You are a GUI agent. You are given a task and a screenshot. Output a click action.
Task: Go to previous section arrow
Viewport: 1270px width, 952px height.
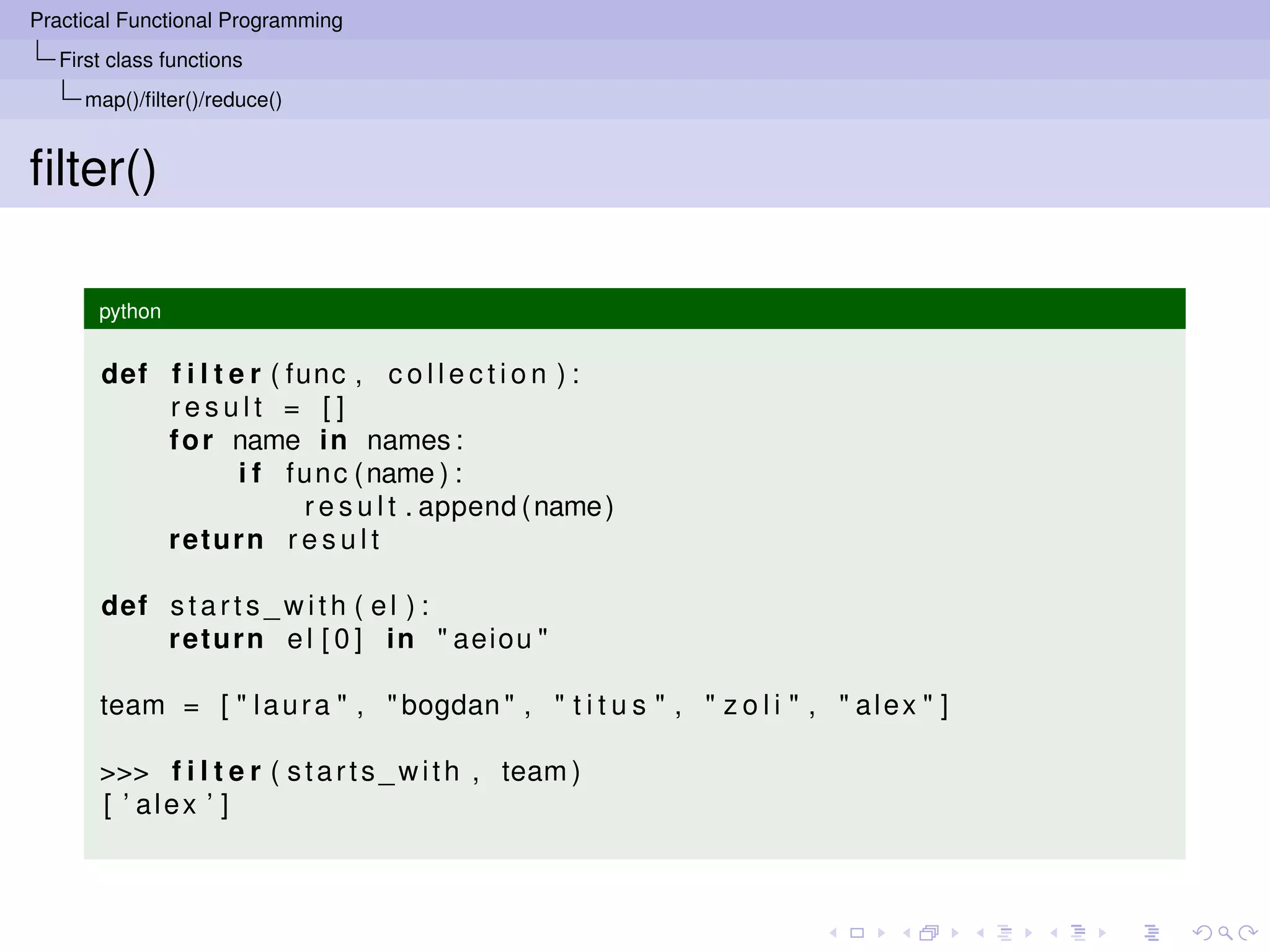coord(1054,933)
